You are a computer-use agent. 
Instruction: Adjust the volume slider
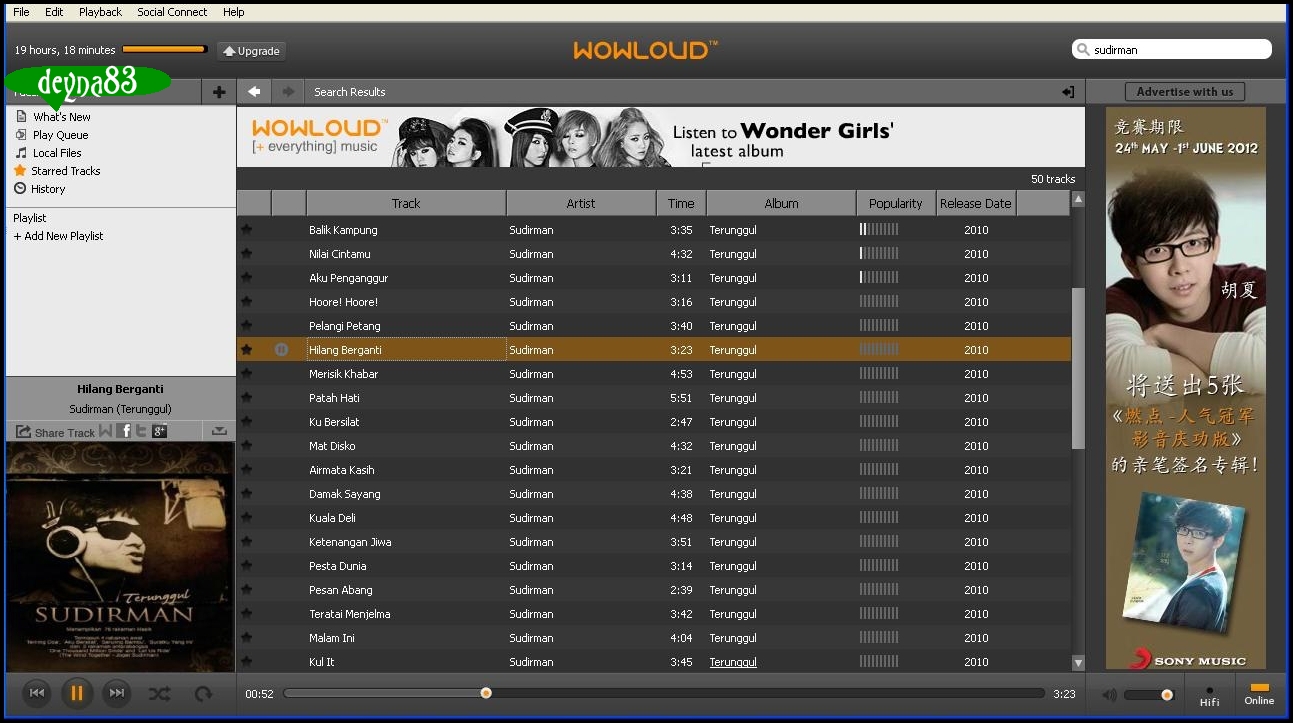coord(1148,694)
